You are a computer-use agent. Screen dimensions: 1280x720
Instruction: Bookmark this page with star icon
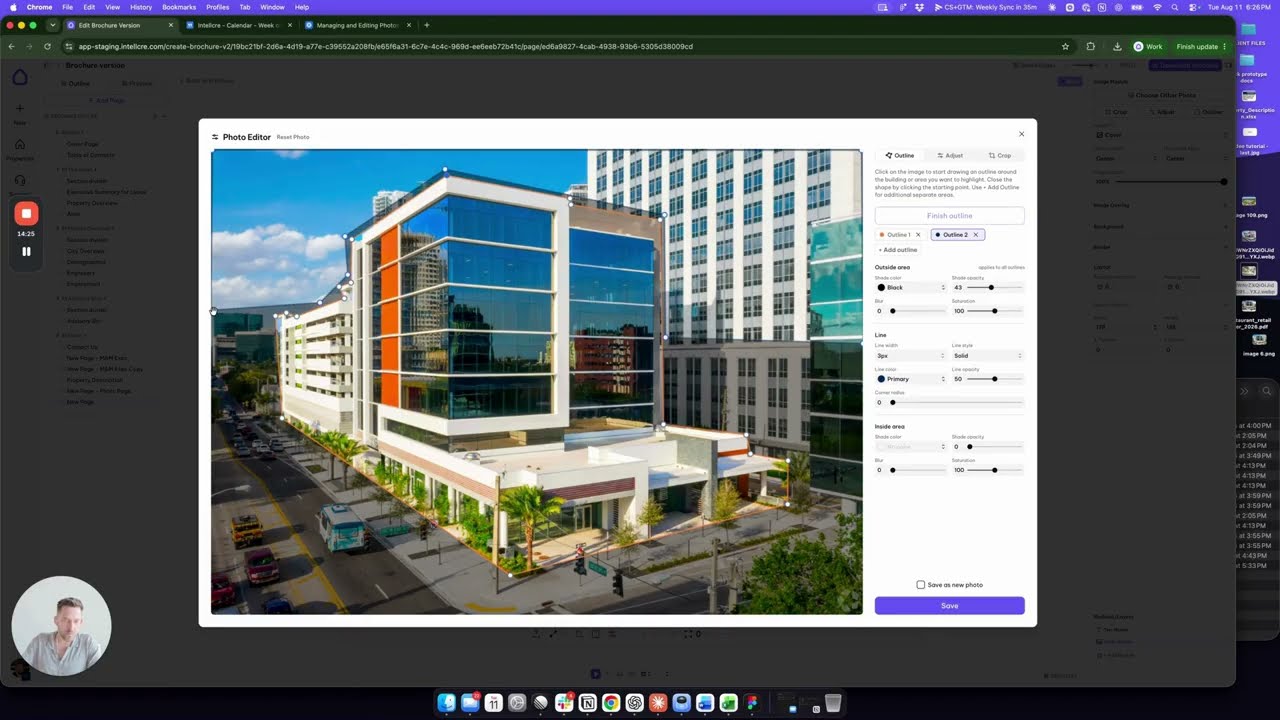click(x=1065, y=46)
